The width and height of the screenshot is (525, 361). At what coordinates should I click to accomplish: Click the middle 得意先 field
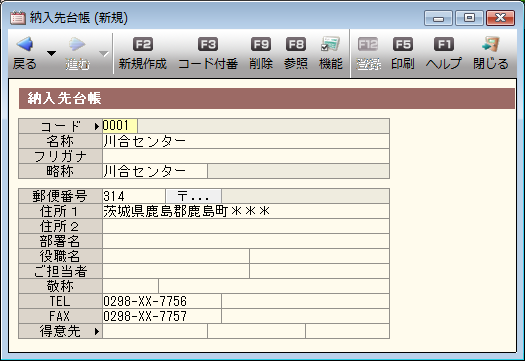click(256, 331)
